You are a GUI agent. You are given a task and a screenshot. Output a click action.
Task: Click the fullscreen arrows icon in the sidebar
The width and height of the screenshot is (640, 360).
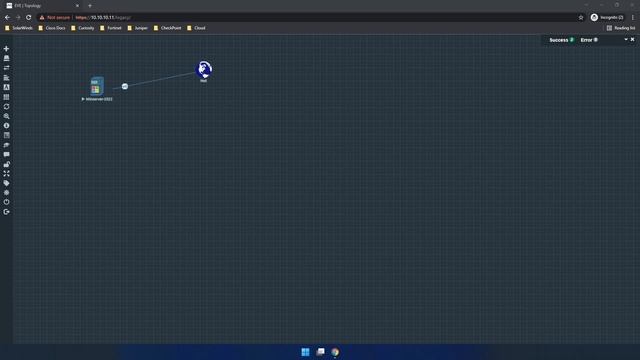(x=6, y=173)
